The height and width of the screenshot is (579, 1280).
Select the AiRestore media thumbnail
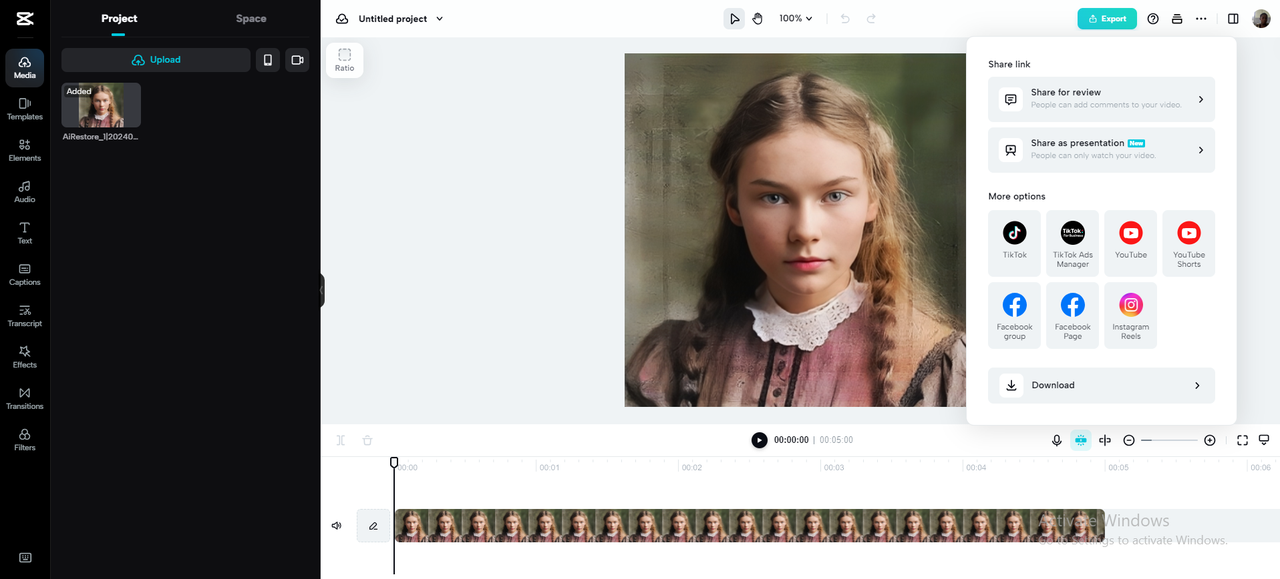[x=101, y=105]
